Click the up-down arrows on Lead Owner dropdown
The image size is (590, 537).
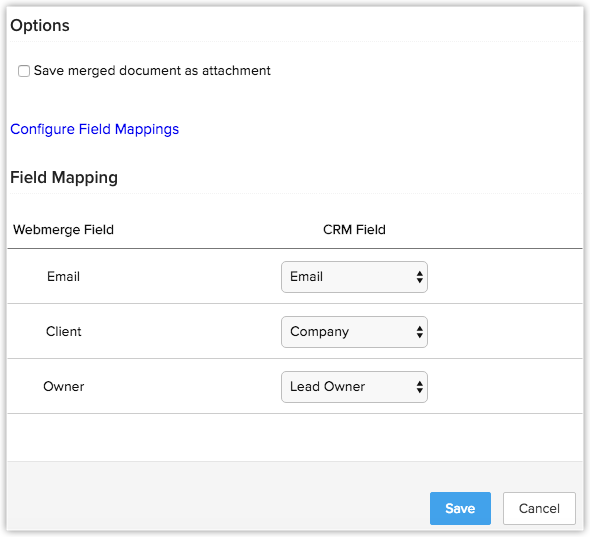(x=420, y=387)
